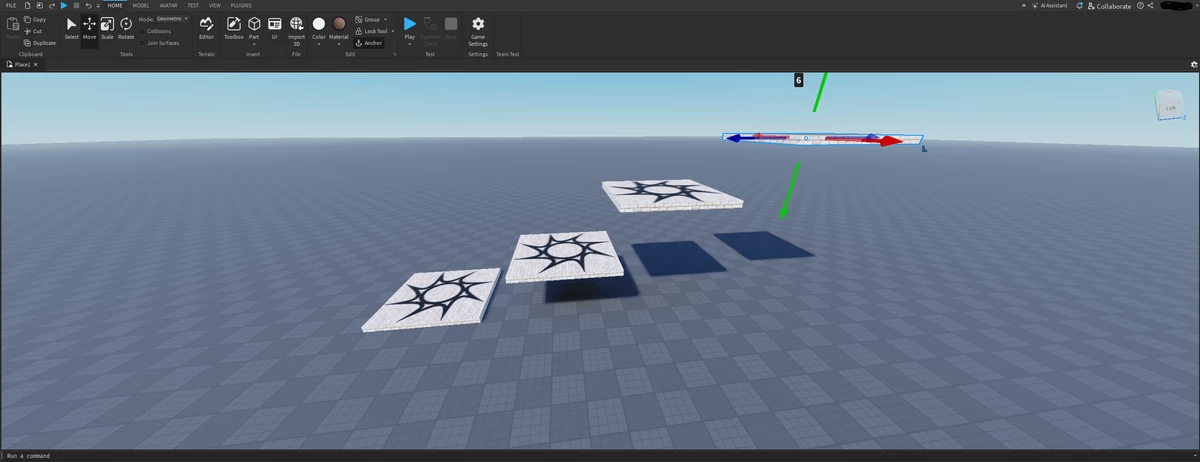Select the Move tool
The width and height of the screenshot is (1200, 462).
89,27
